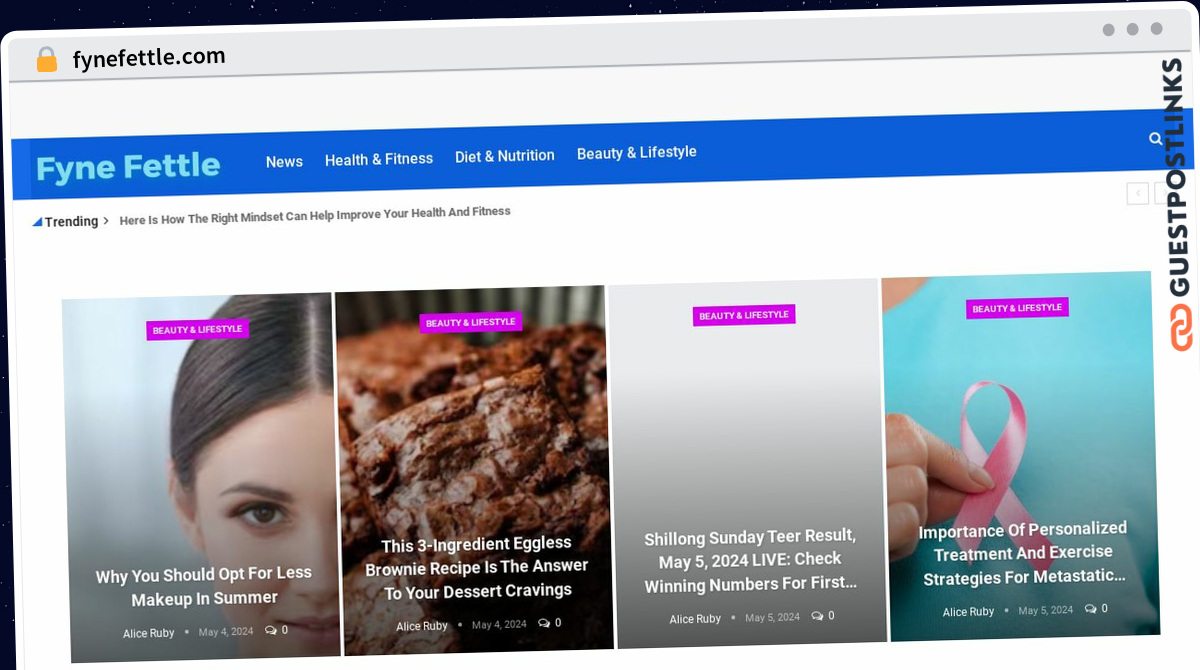Click the padlock icon beside fynefettle.com

tap(47, 60)
